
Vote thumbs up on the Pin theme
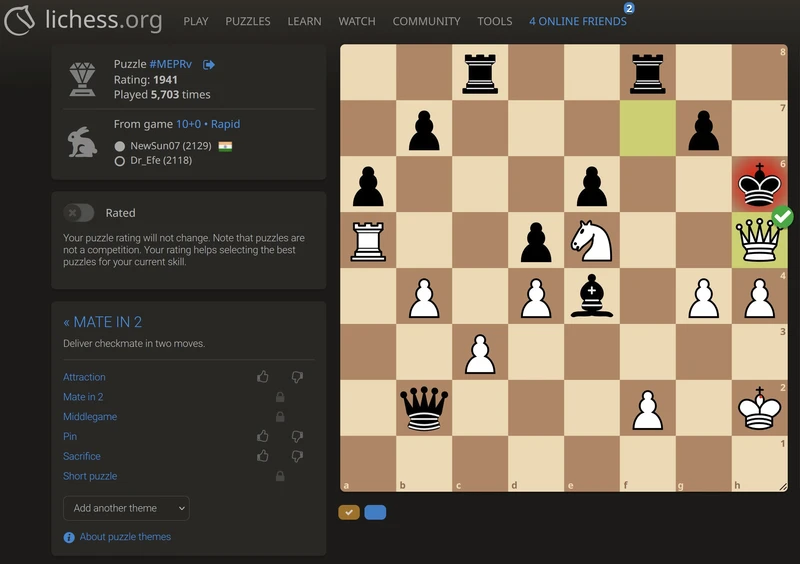[263, 437]
